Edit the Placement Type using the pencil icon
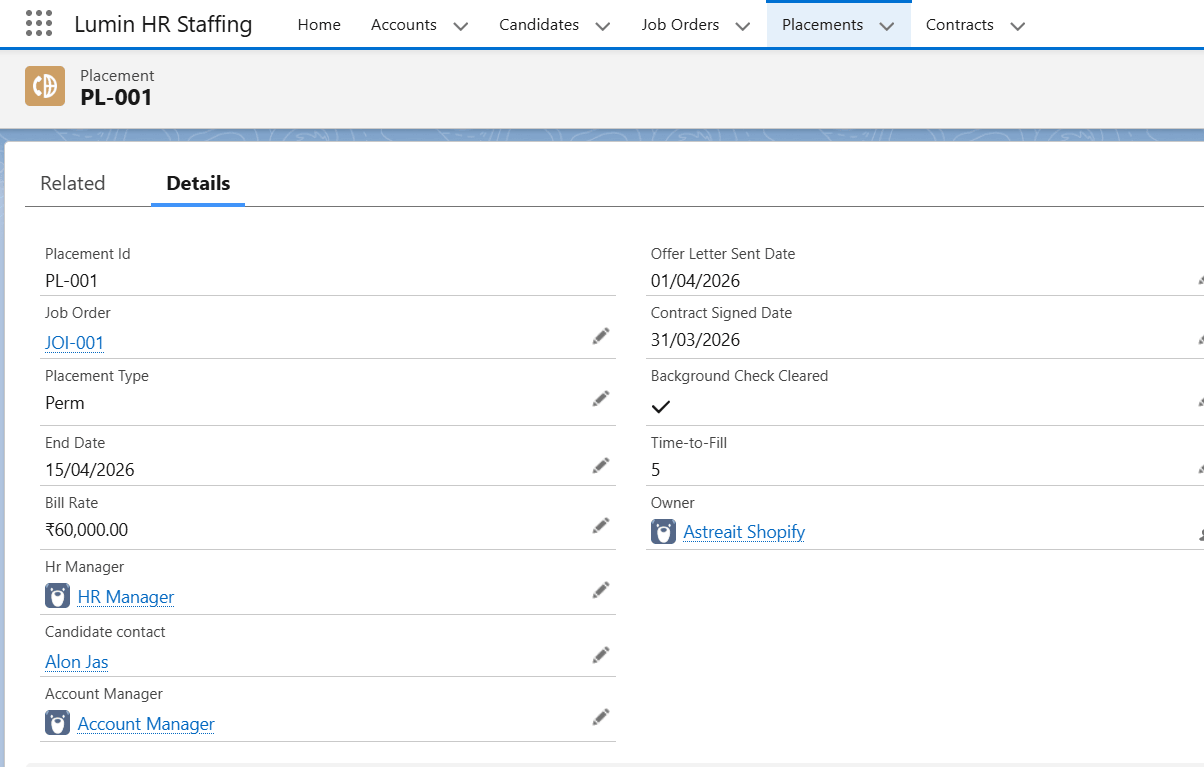The width and height of the screenshot is (1204, 767). (601, 398)
